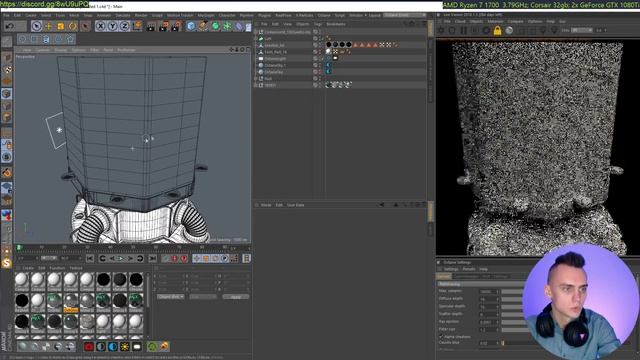
Task: Click Render to Picture Viewer icon
Action: click(164, 27)
